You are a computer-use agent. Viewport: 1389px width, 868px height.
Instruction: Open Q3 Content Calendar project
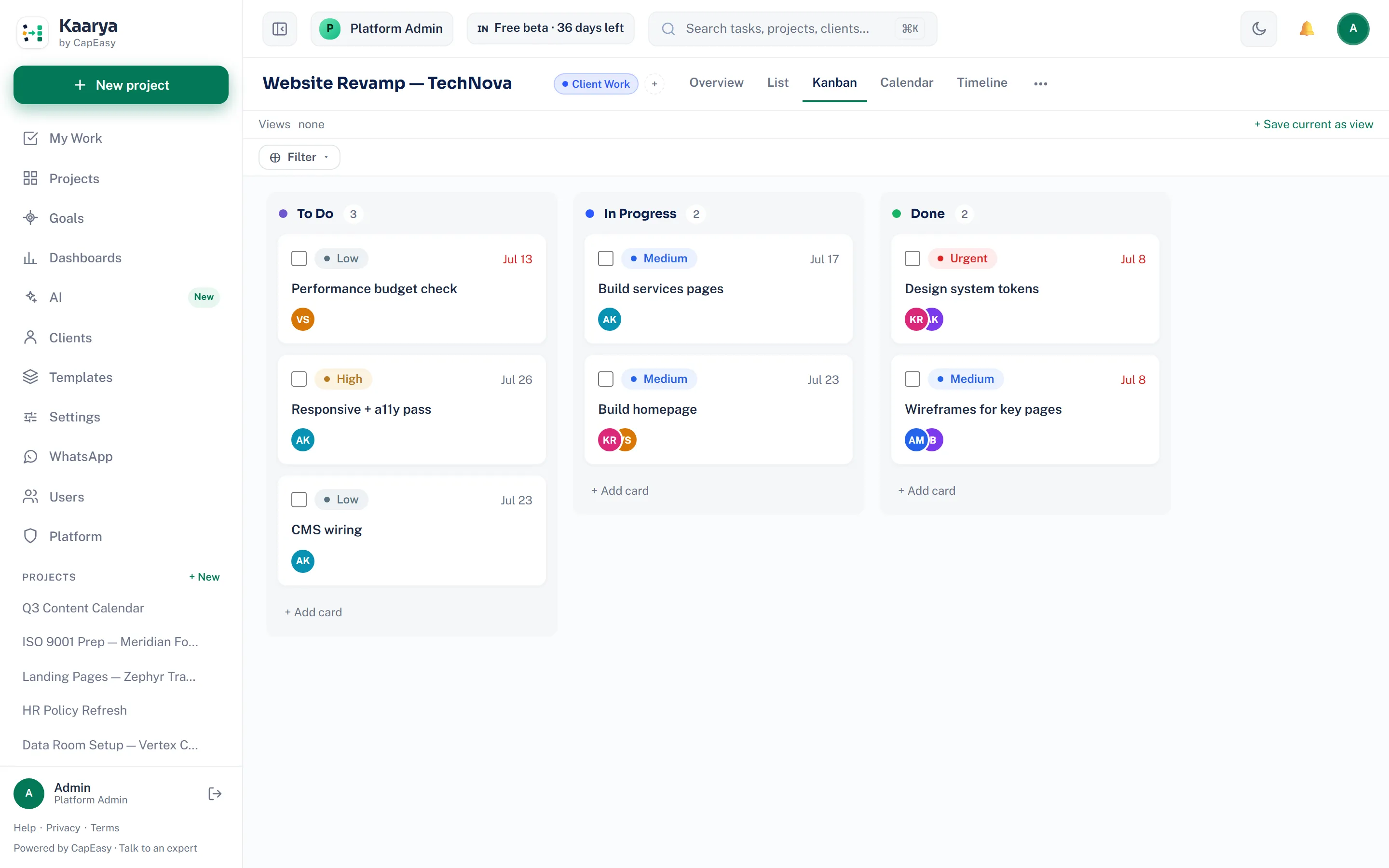[83, 608]
